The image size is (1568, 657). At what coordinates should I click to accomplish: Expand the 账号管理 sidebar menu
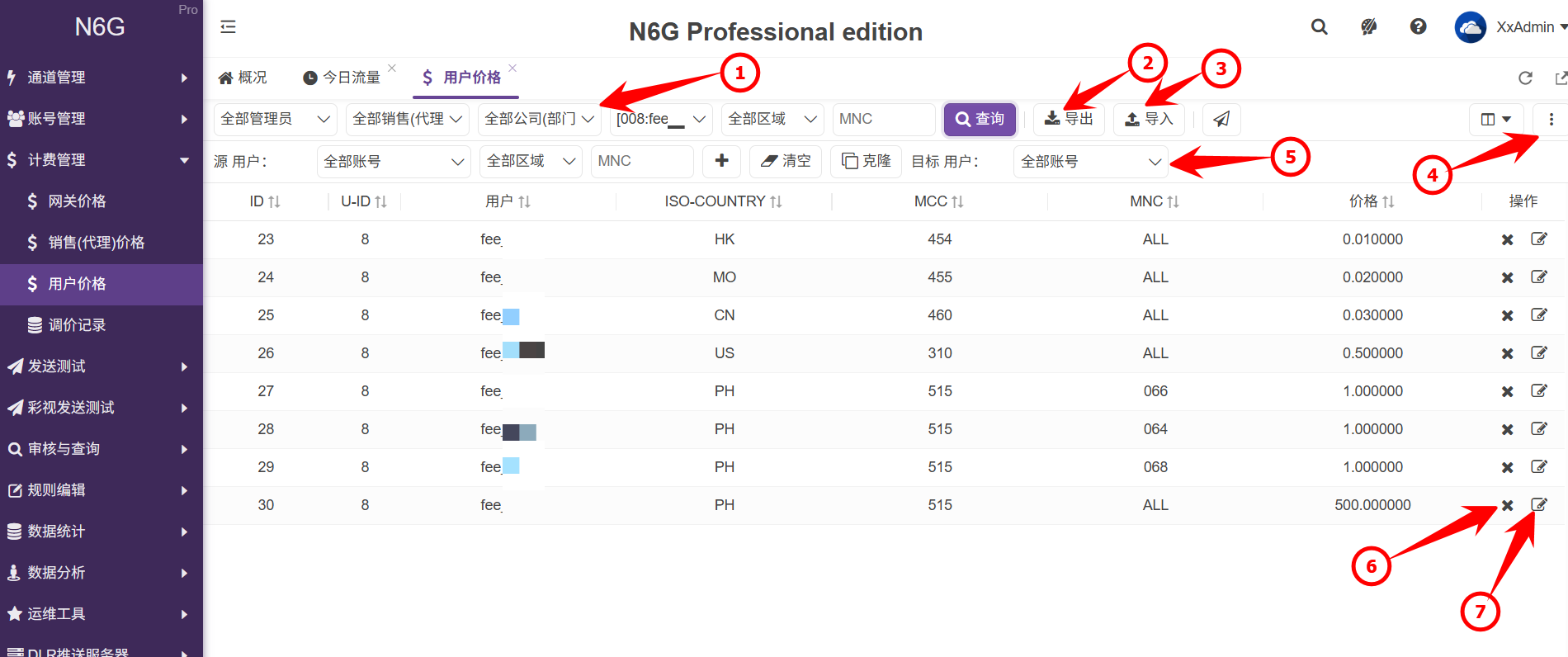(102, 119)
